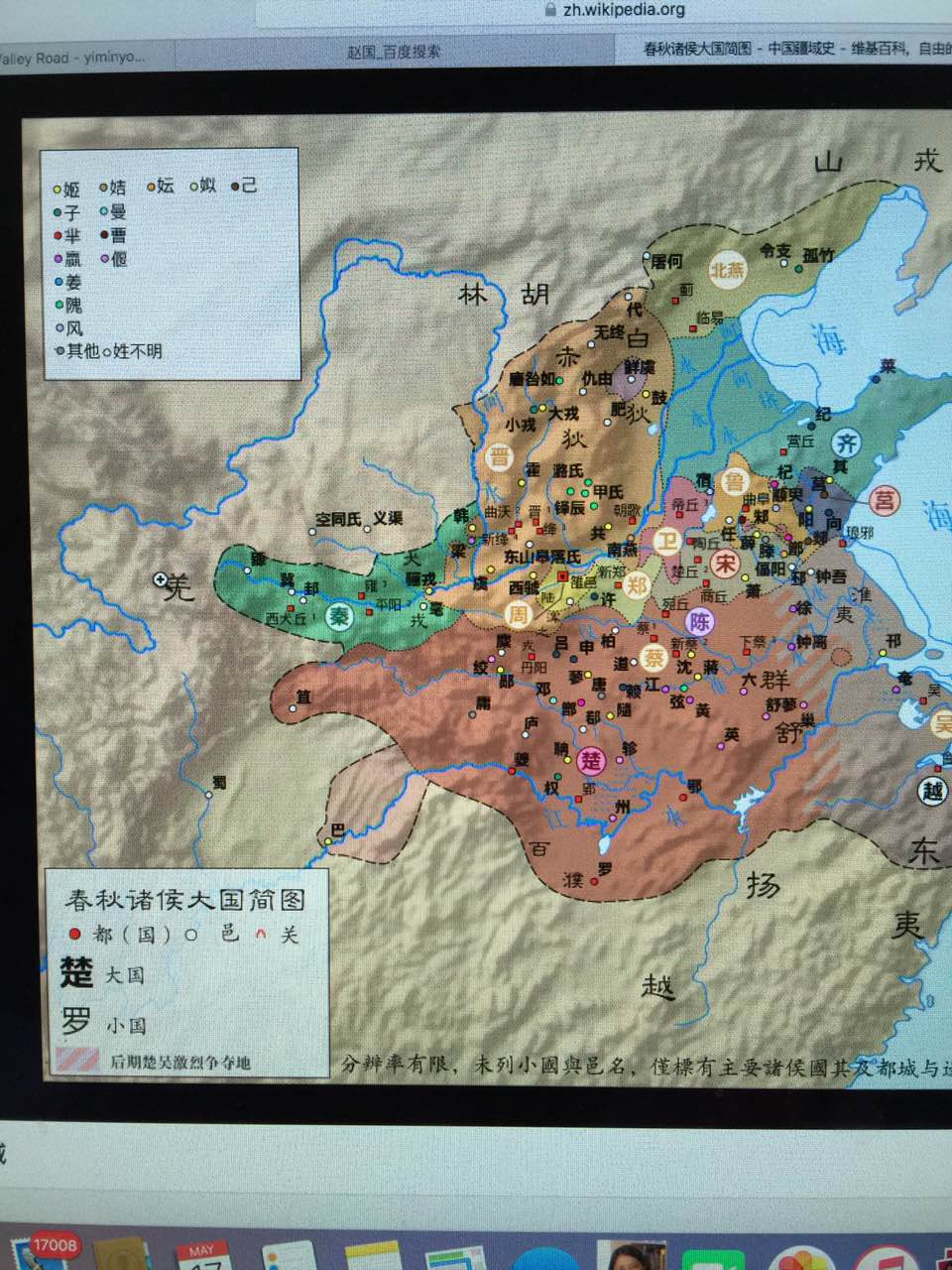The height and width of the screenshot is (1270, 952).
Task: Click the 义渠 label on the map
Action: [388, 518]
